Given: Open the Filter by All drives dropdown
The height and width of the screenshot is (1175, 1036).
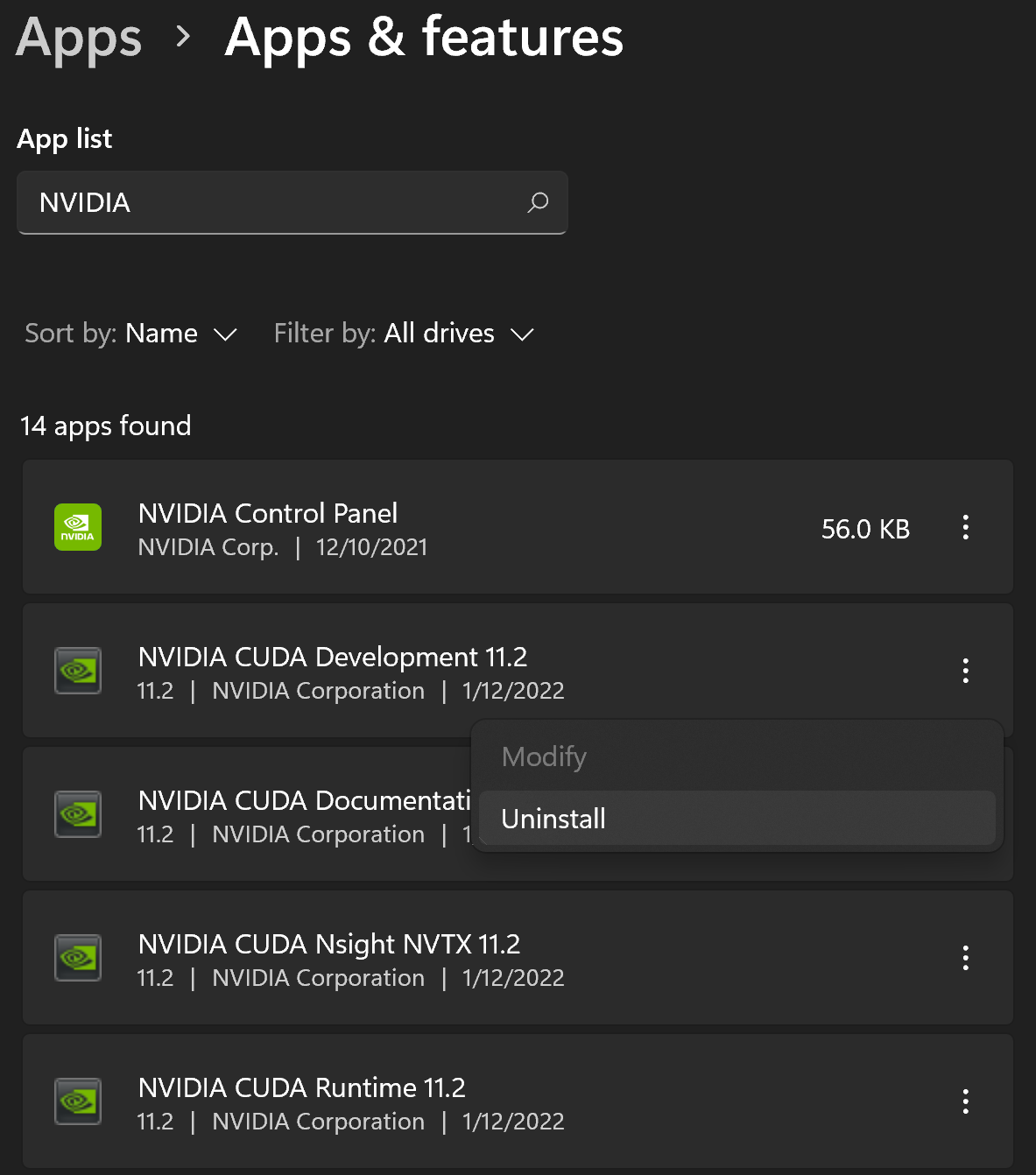Looking at the screenshot, I should (404, 334).
